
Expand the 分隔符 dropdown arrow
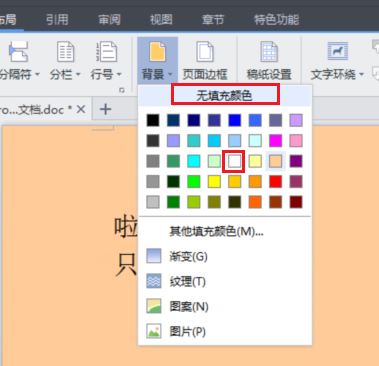click(x=37, y=74)
